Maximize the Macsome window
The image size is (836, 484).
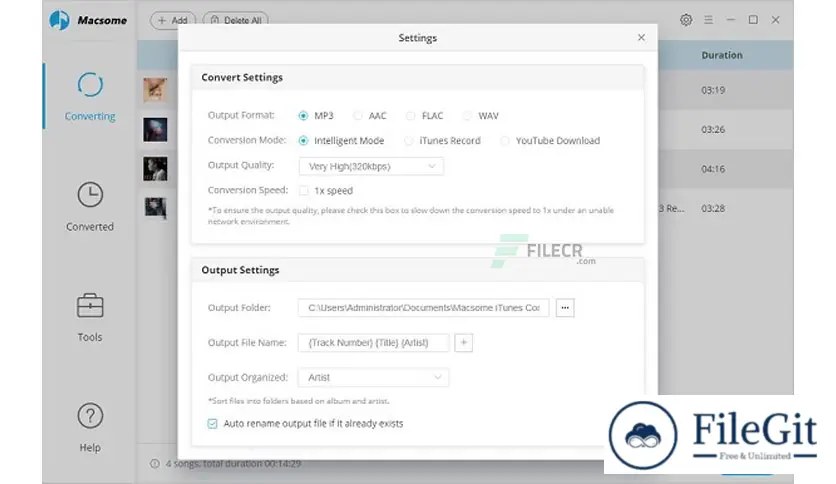point(753,20)
